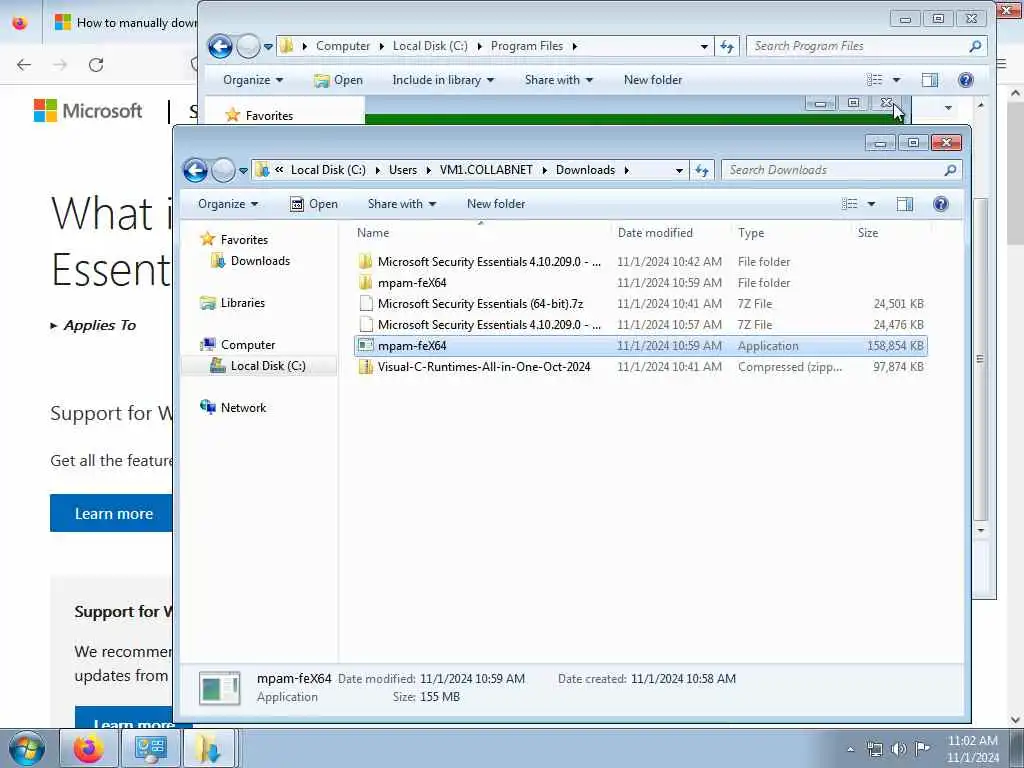The height and width of the screenshot is (768, 1024).
Task: Open Organize menu in Downloads window
Action: [x=228, y=204]
